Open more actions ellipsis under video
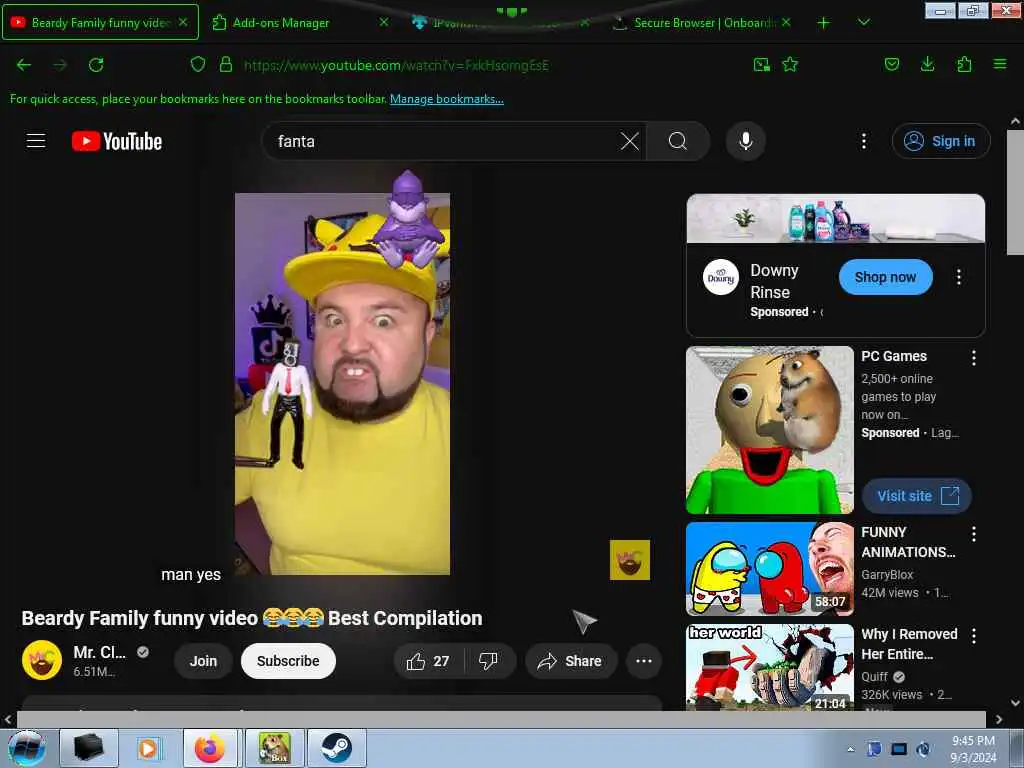 (x=644, y=661)
